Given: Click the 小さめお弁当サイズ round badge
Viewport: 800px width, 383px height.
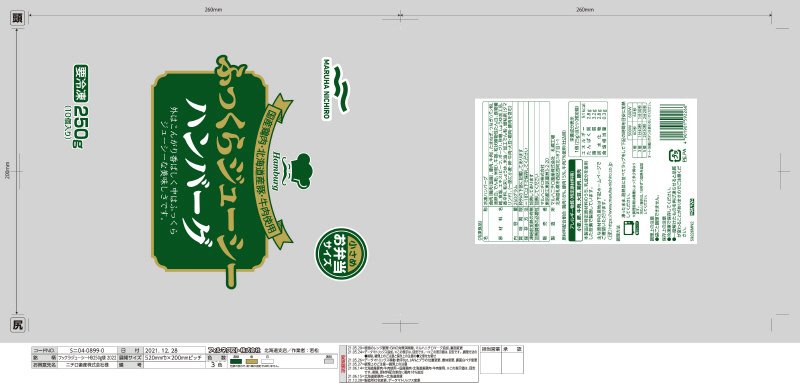Looking at the screenshot, I should click(341, 253).
